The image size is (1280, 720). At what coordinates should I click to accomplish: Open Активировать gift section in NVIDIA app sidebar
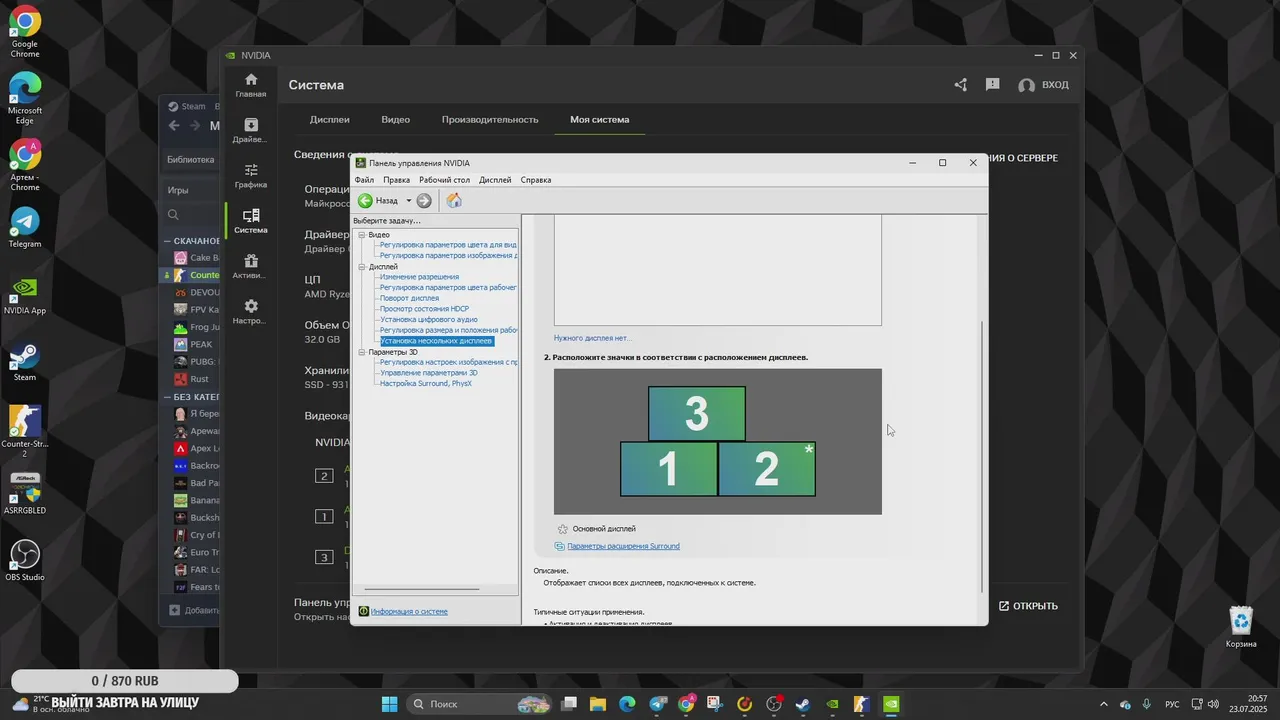click(x=251, y=267)
